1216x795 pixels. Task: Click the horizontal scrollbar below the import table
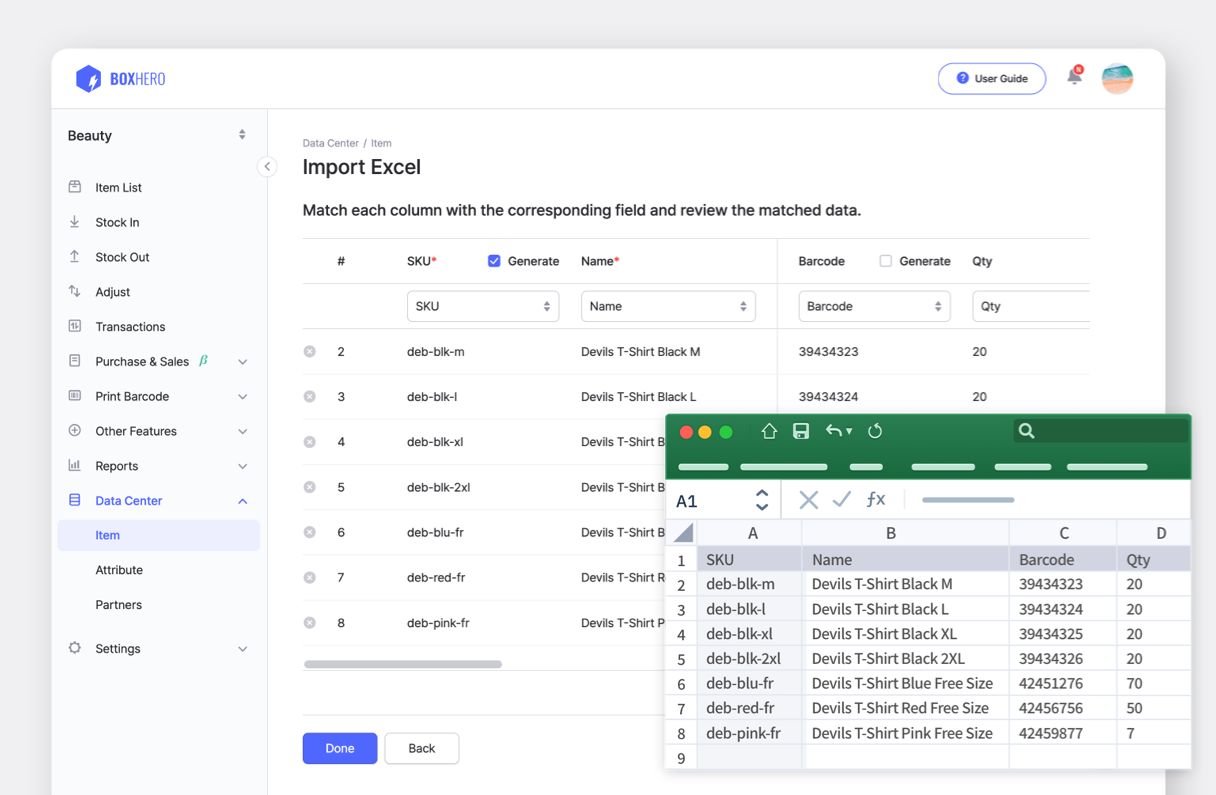(x=402, y=663)
